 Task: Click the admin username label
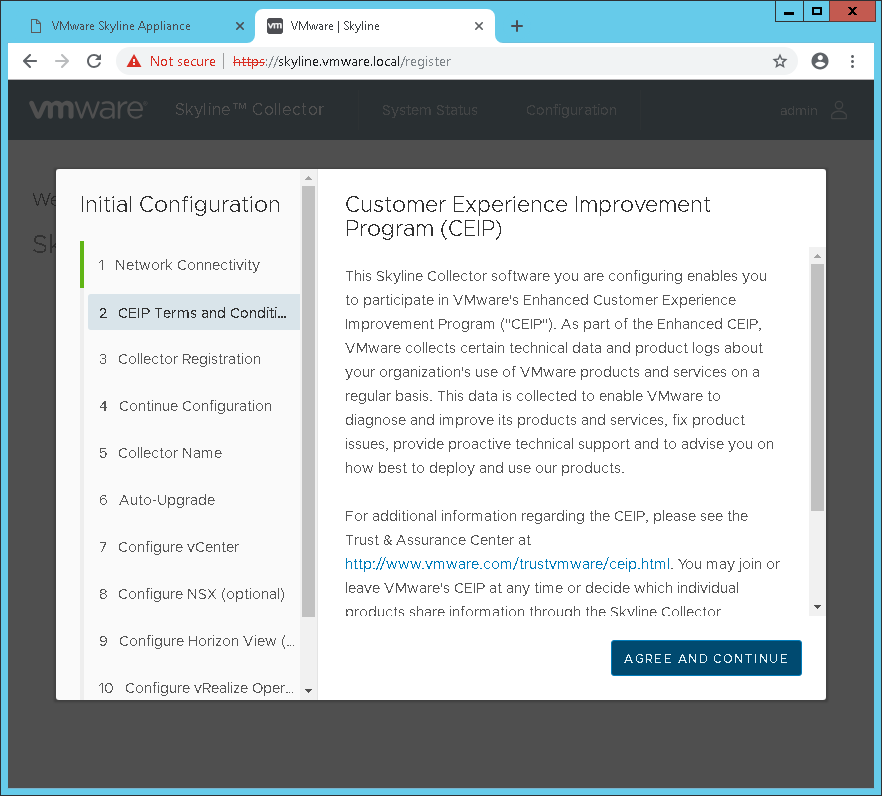[x=798, y=111]
